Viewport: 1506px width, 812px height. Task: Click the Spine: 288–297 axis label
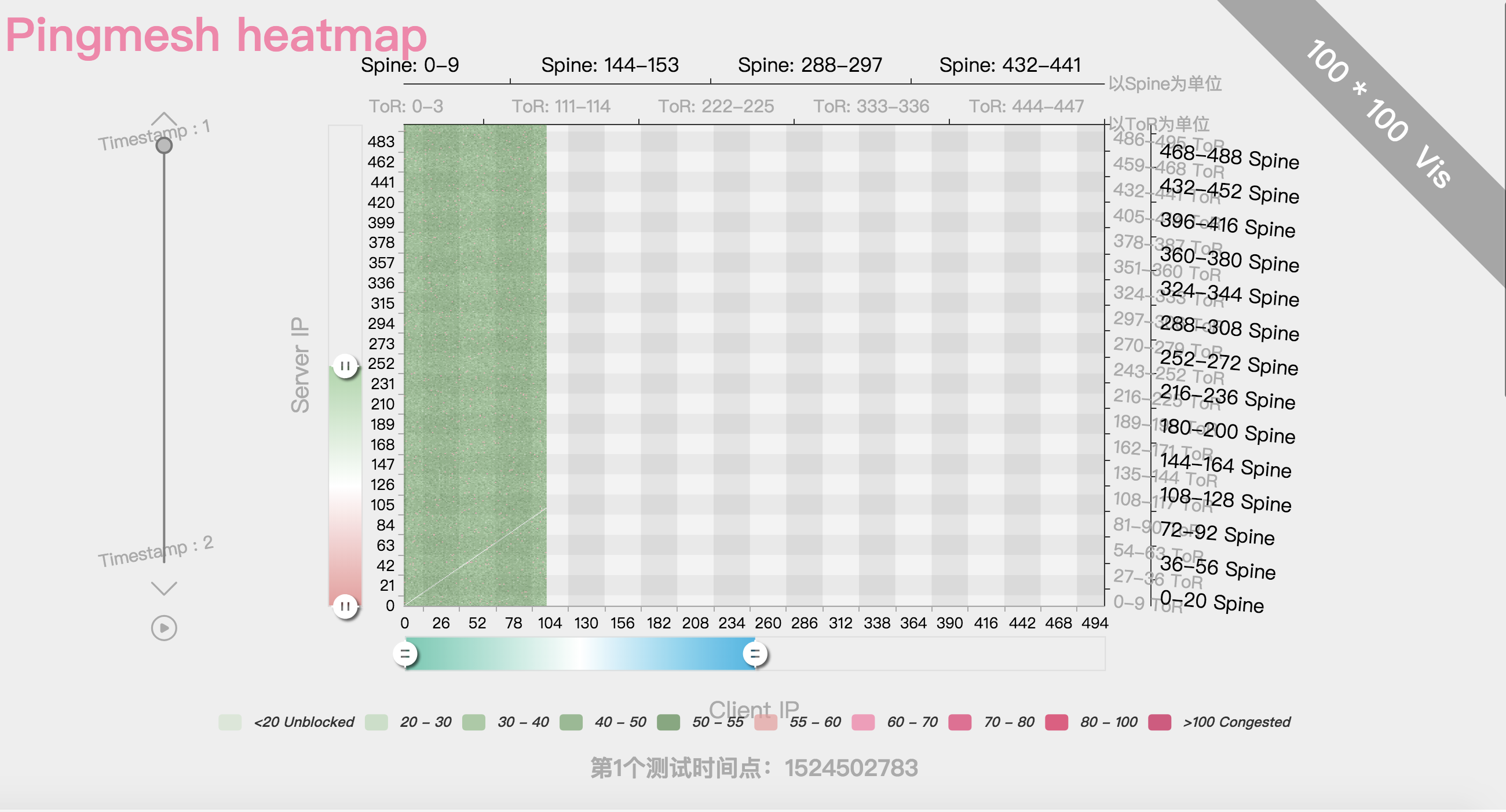[810, 64]
